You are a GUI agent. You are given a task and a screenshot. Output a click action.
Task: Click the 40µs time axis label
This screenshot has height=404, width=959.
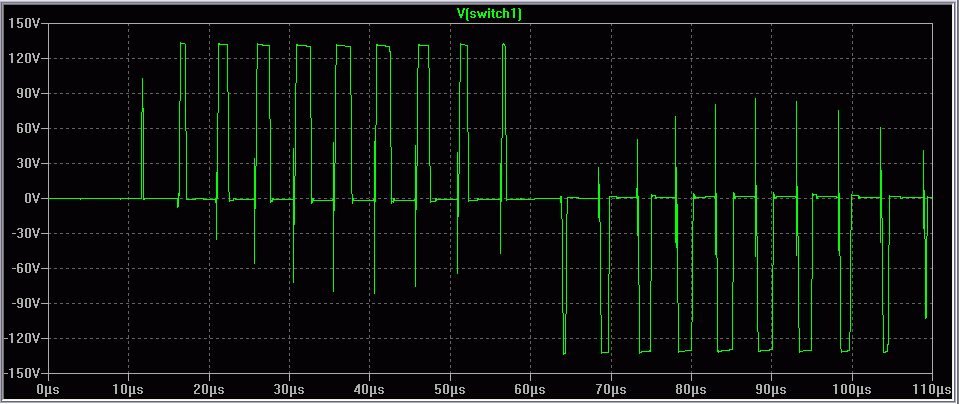369,389
